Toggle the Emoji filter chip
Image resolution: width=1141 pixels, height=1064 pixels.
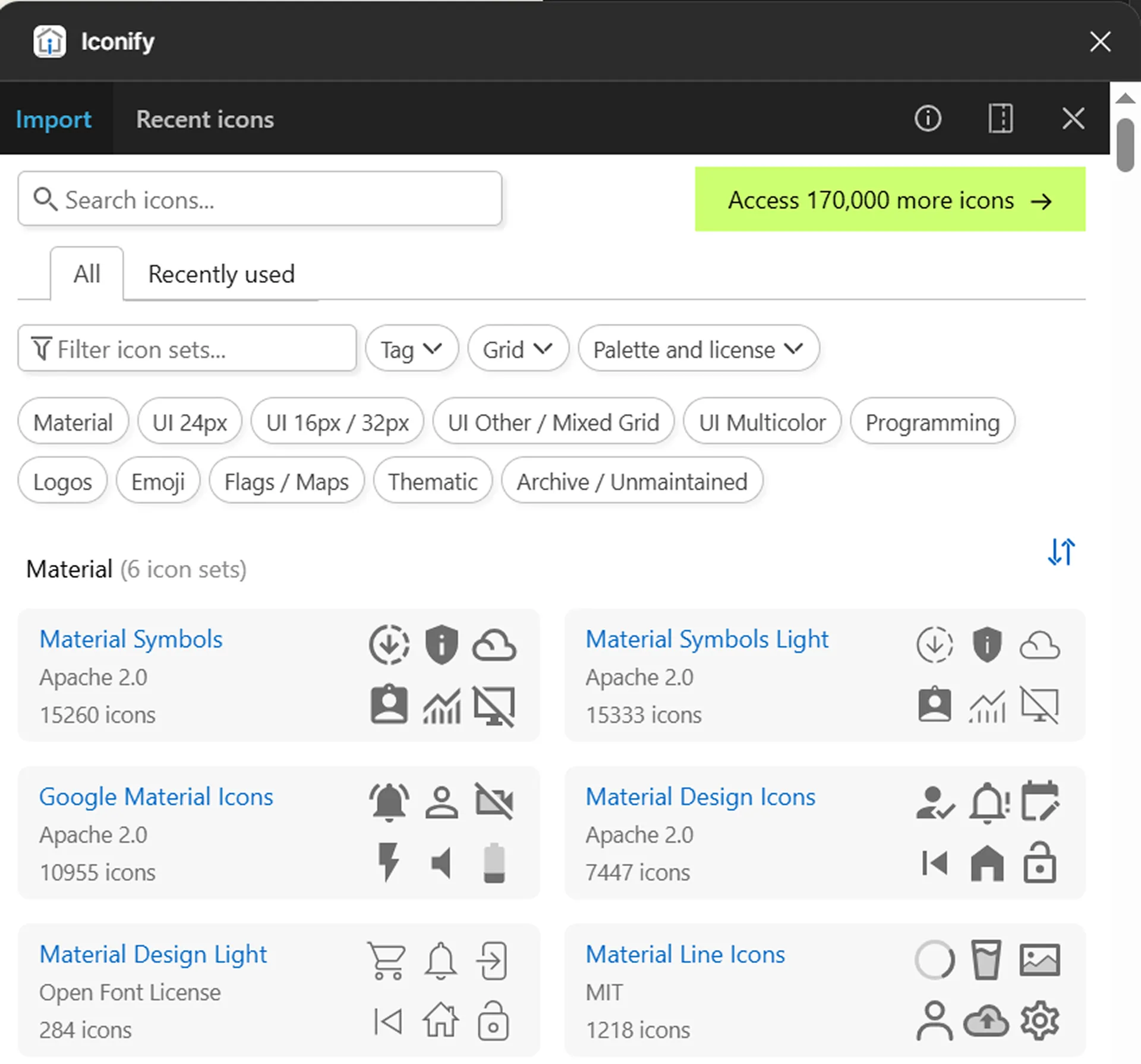(158, 481)
